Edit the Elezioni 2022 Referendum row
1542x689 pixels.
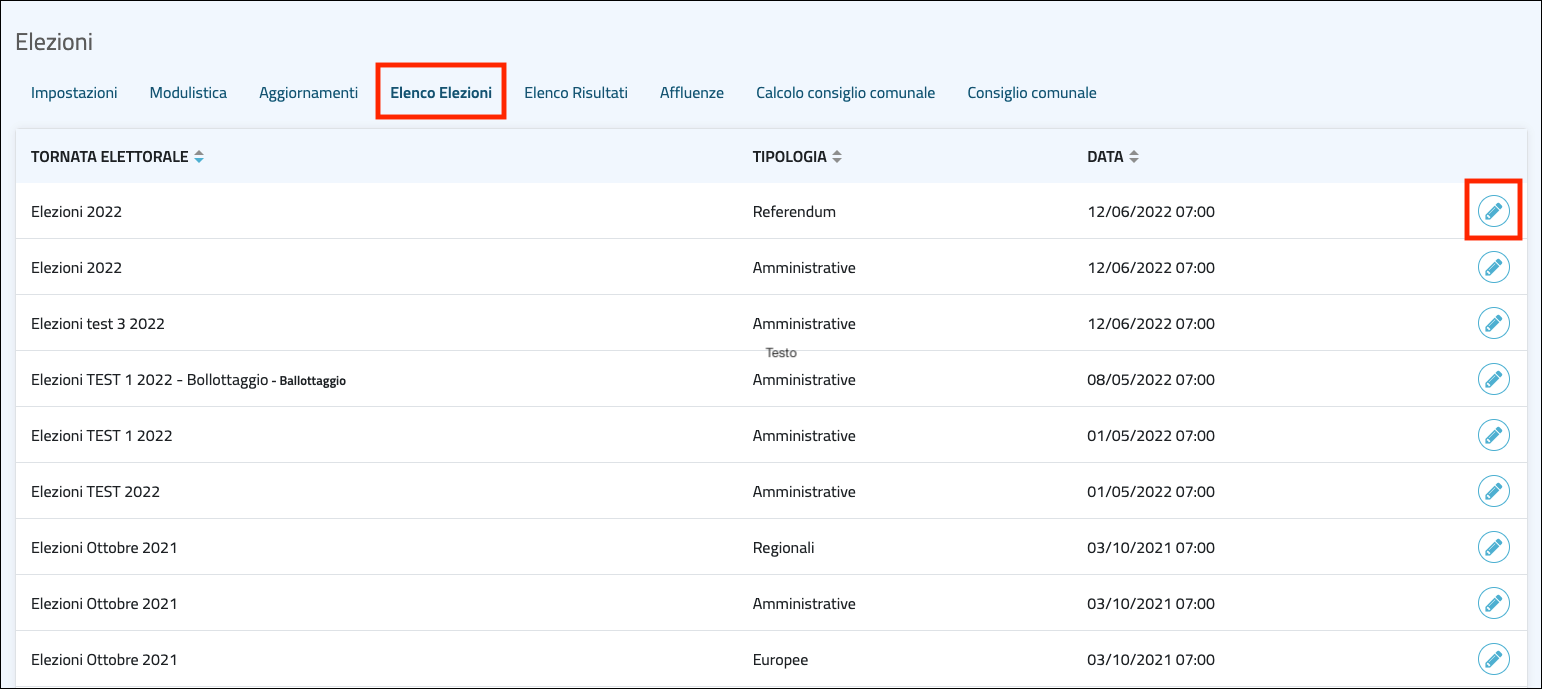[x=1493, y=212]
